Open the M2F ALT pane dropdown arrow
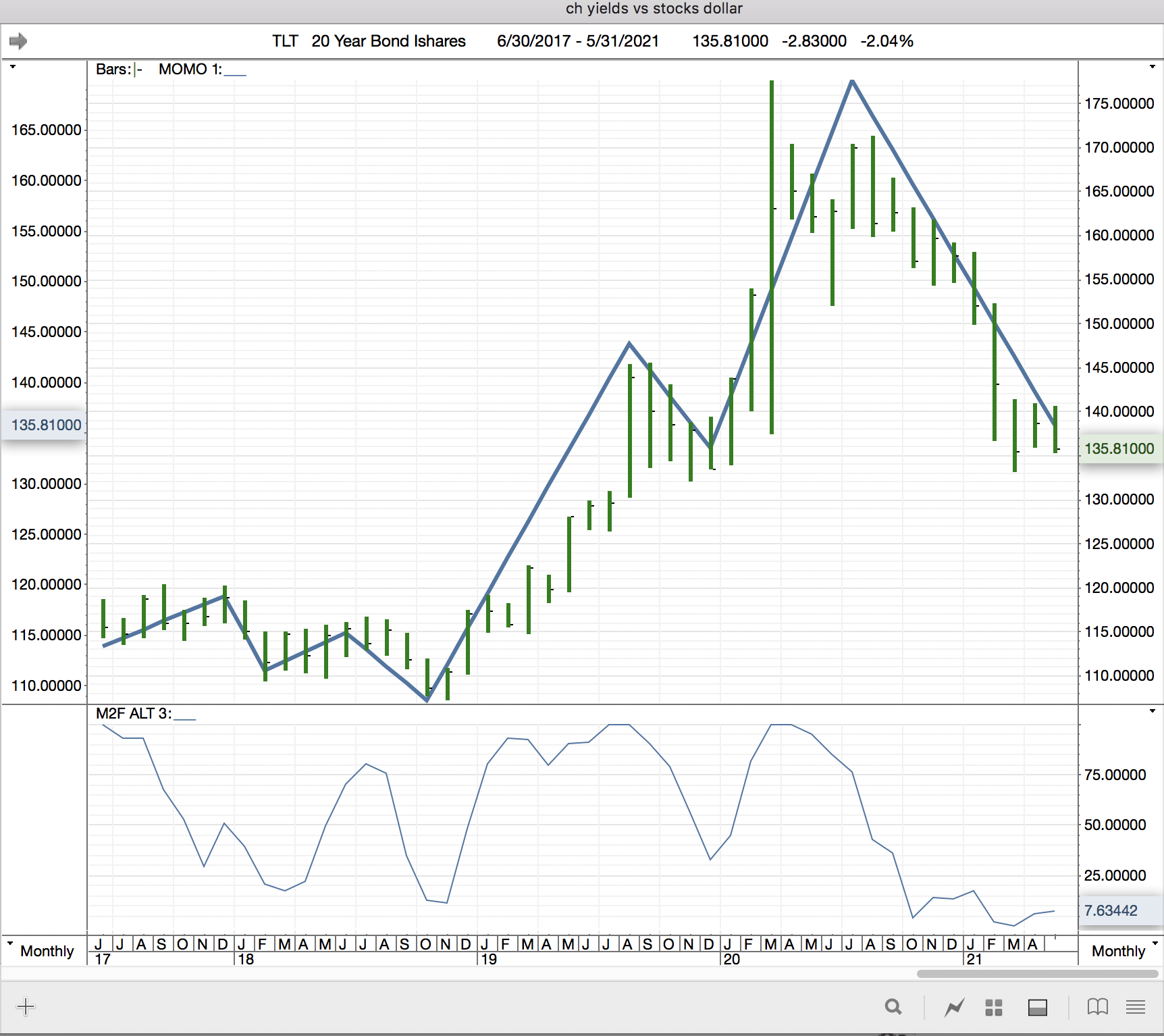Viewport: 1164px width, 1036px height. coord(1152,711)
